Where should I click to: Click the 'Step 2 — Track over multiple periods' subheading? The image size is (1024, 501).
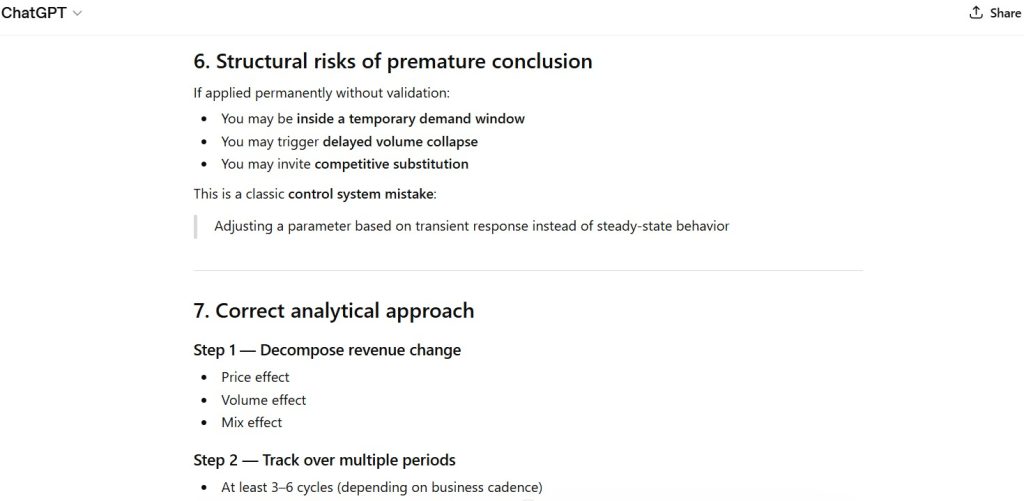point(324,460)
